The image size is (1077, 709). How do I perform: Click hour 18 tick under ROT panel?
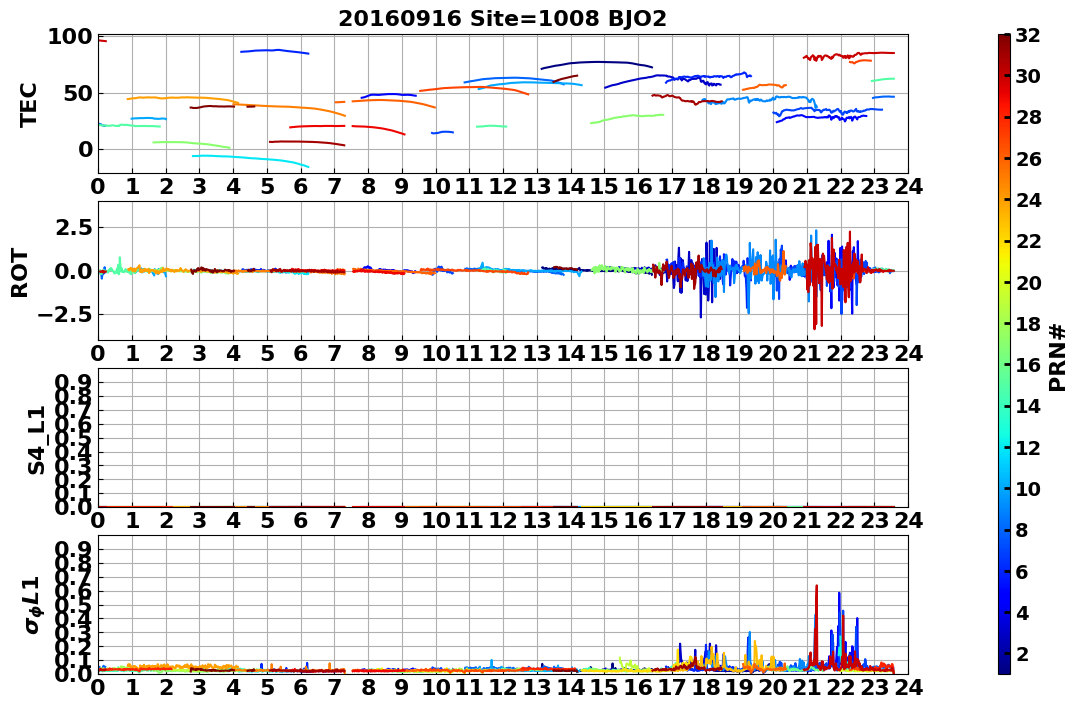[x=706, y=354]
